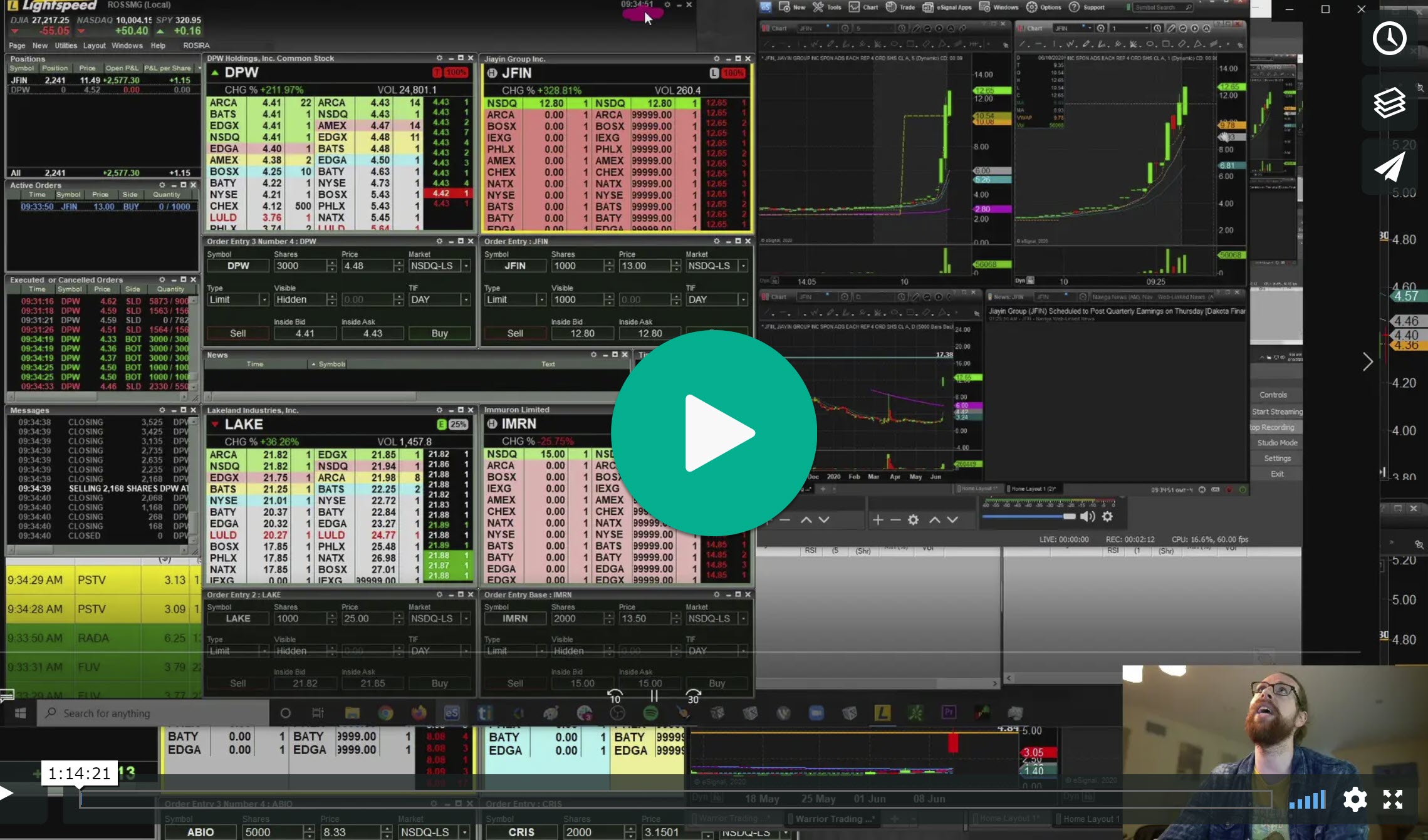
Task: Click Start Streaming in OBS controls
Action: pos(1276,412)
